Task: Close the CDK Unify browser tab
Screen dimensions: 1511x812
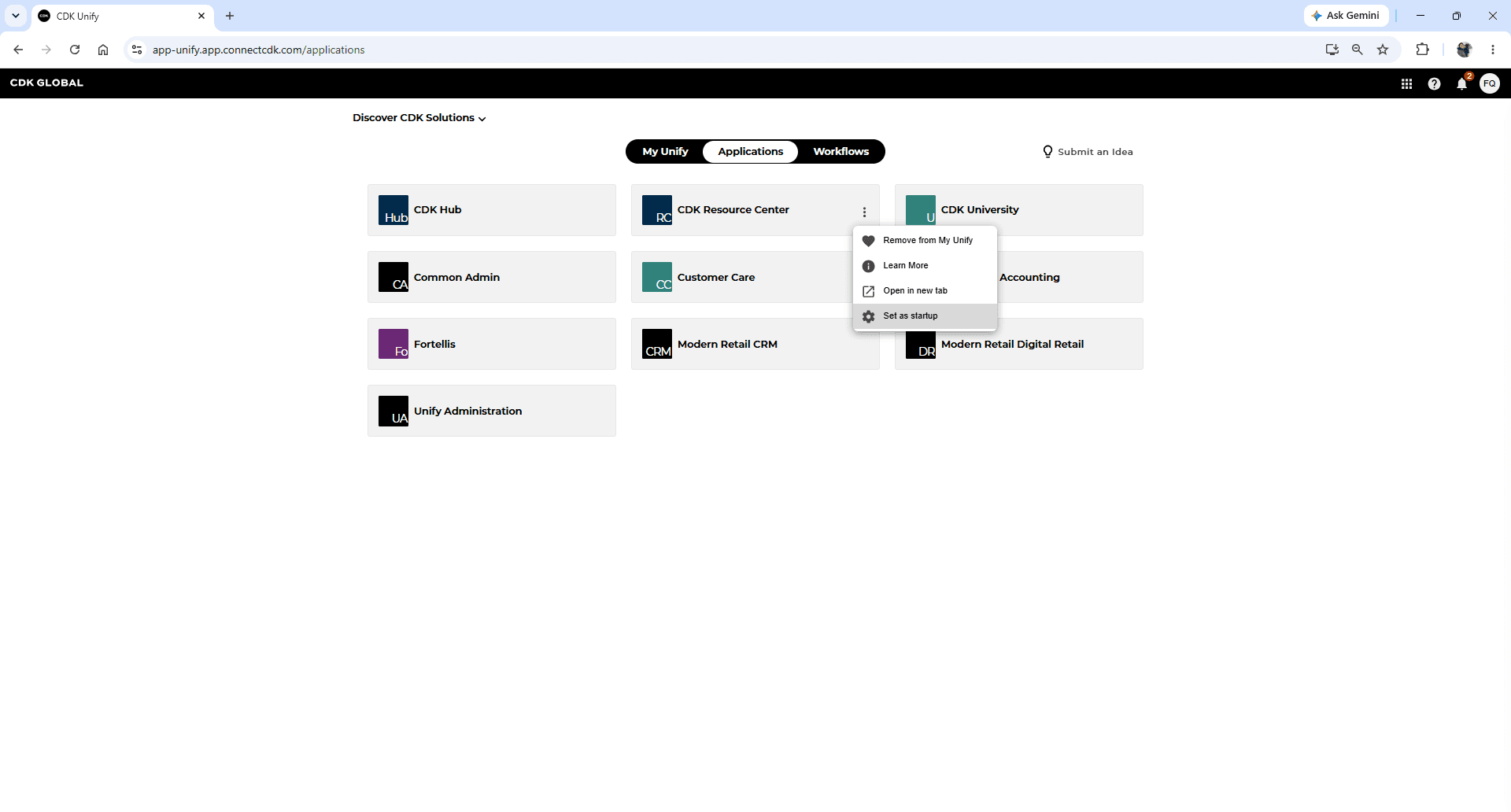Action: (201, 16)
